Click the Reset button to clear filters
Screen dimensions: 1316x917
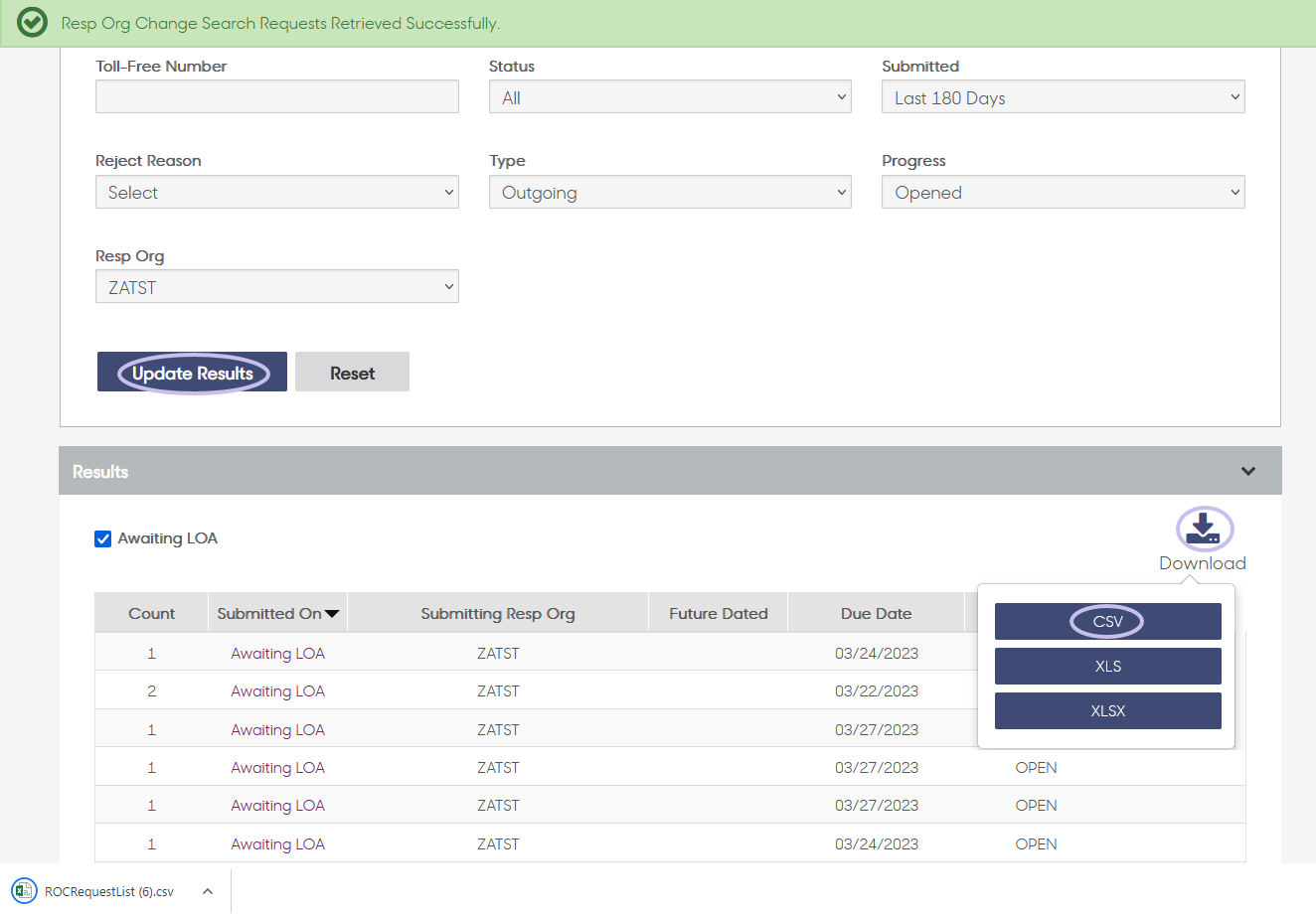point(352,371)
